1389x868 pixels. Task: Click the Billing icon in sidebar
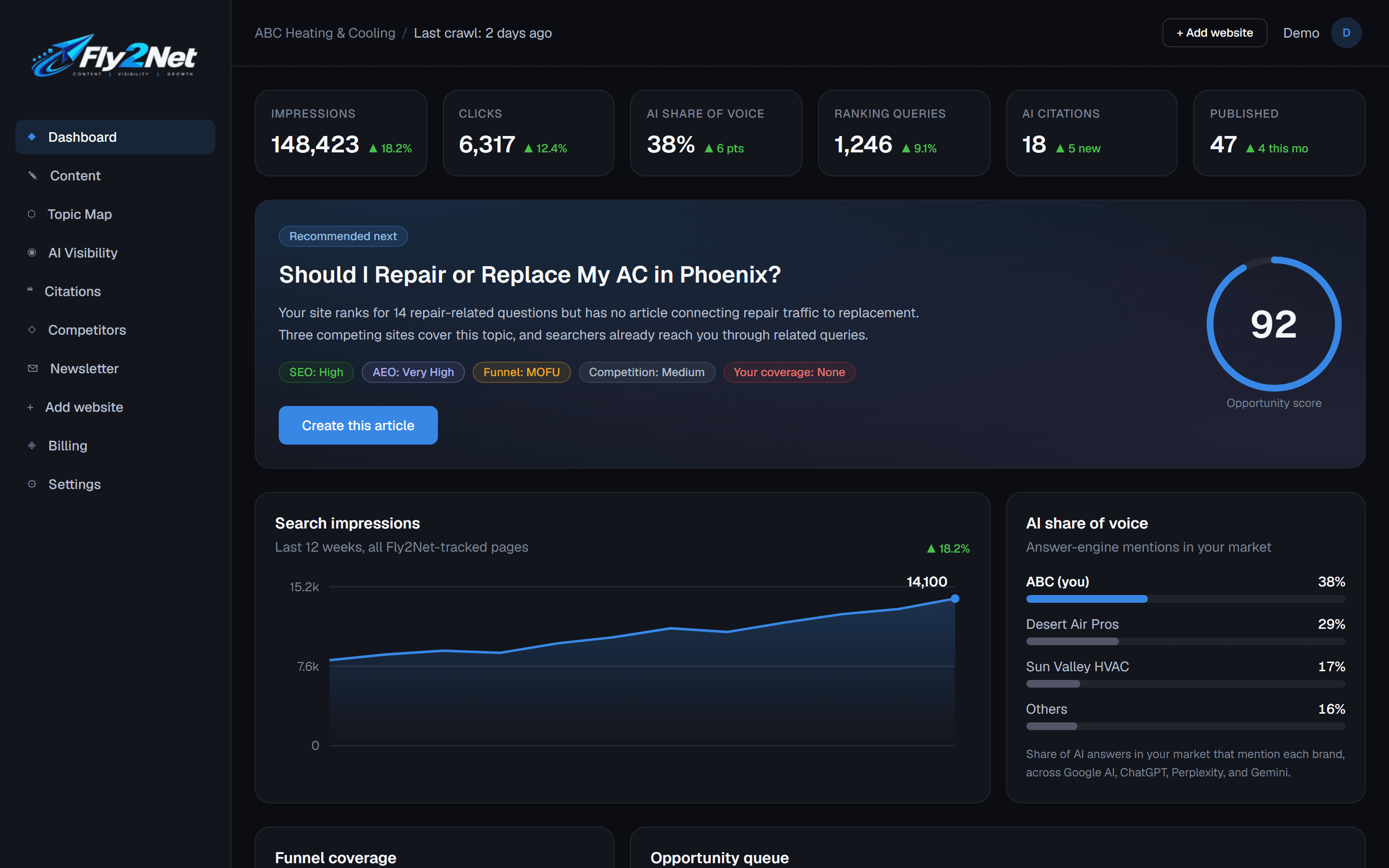click(32, 445)
